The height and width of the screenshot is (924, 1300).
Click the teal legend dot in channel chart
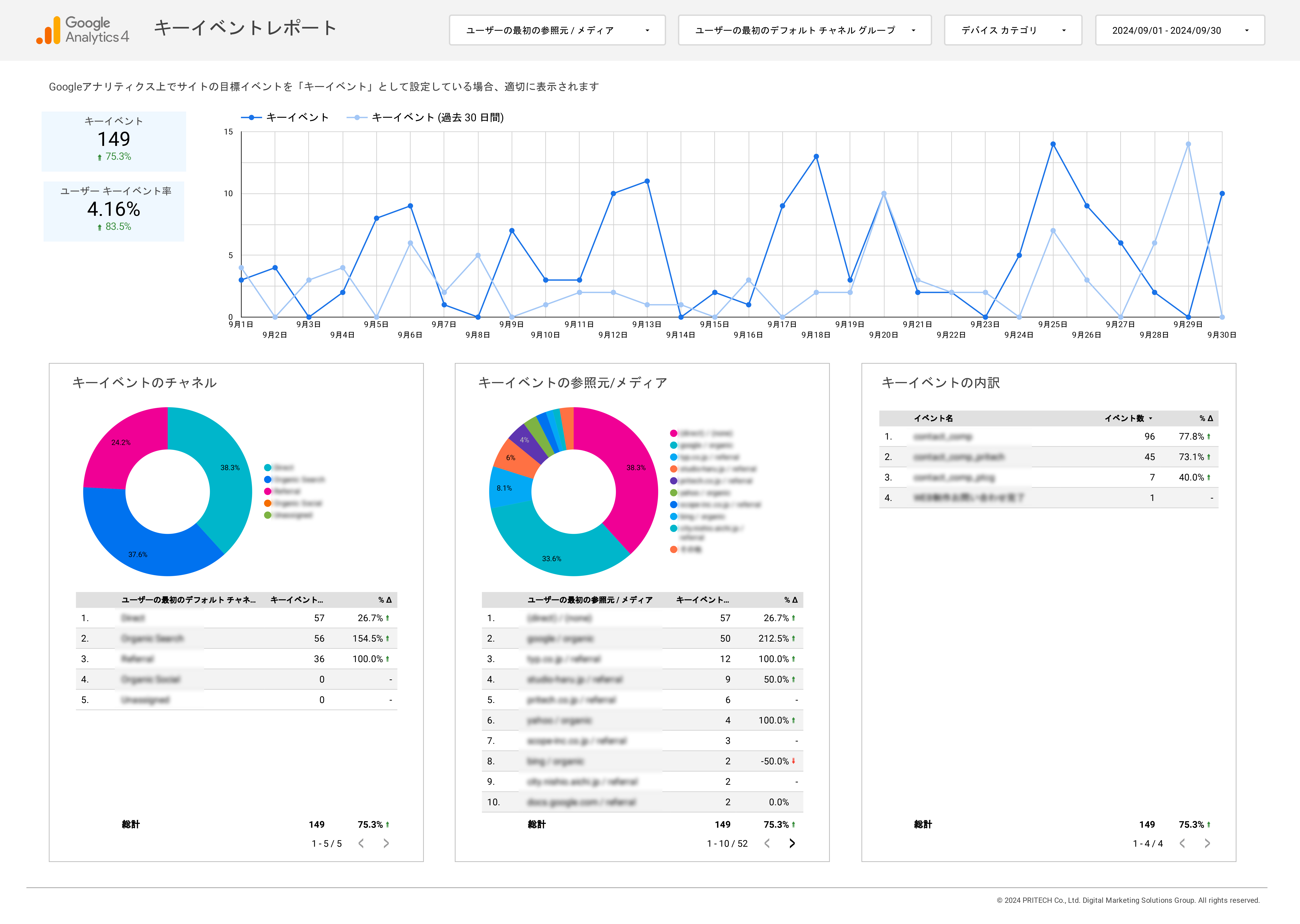(267, 468)
